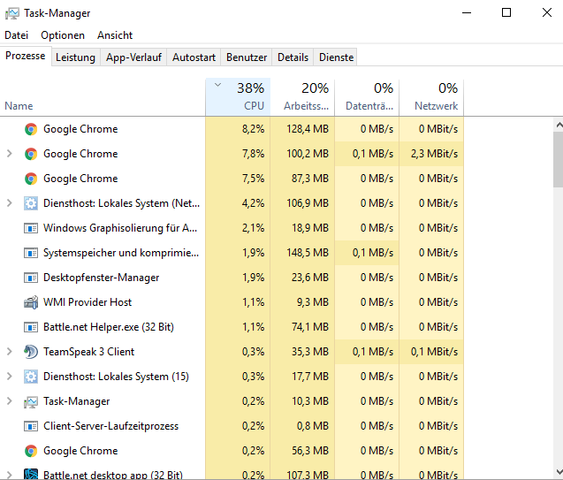Select Battle.net Helper.exe (32 Bit) name
Viewport: 563px width, 480px height.
click(108, 327)
